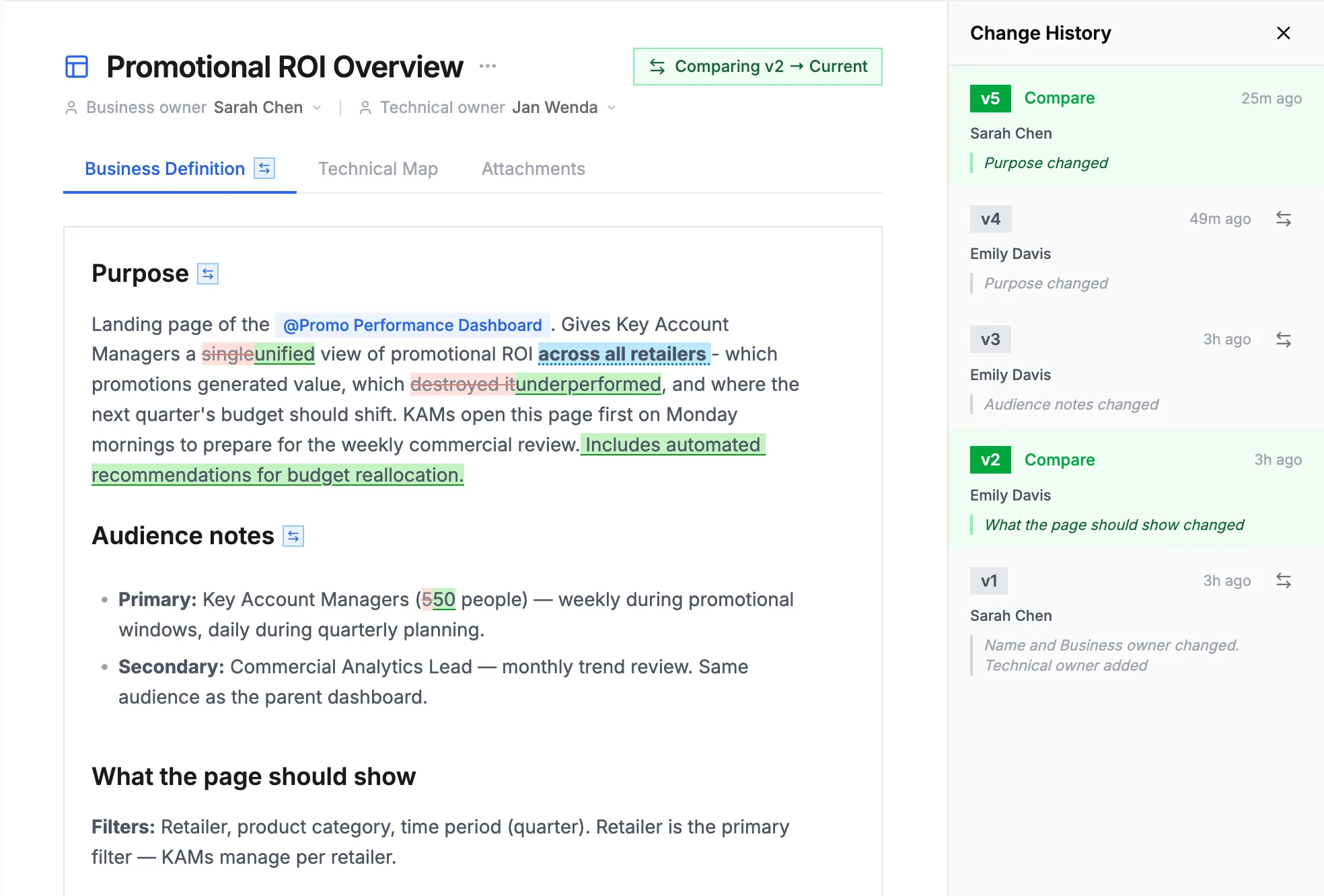Click the Secondary audience label in Audience notes
Image resolution: width=1324 pixels, height=896 pixels.
[x=172, y=667]
